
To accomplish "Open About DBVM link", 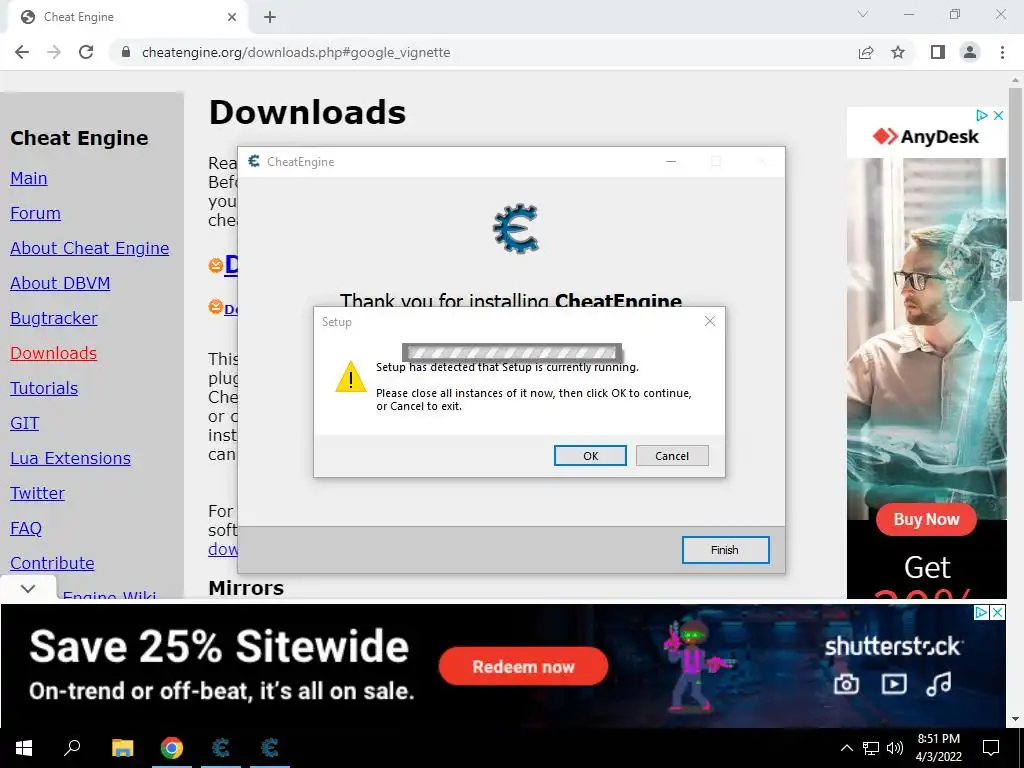I will tap(60, 283).
